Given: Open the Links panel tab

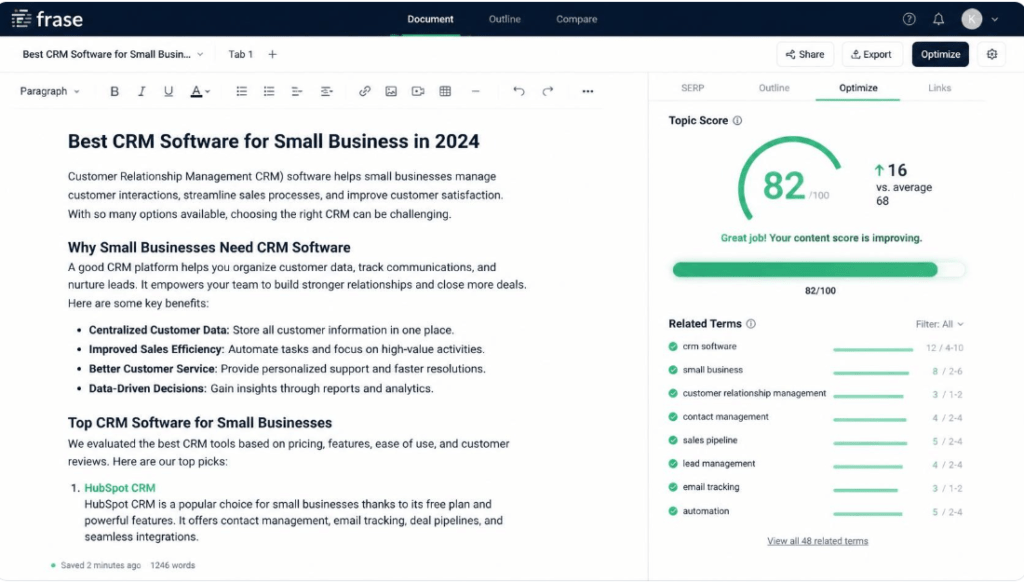Looking at the screenshot, I should (x=939, y=87).
